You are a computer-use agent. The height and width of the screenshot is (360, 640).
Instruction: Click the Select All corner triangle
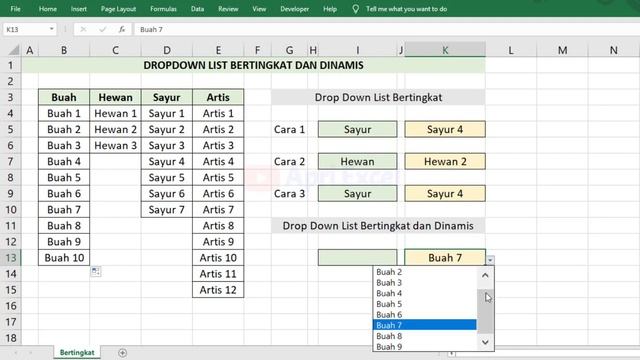click(14, 50)
